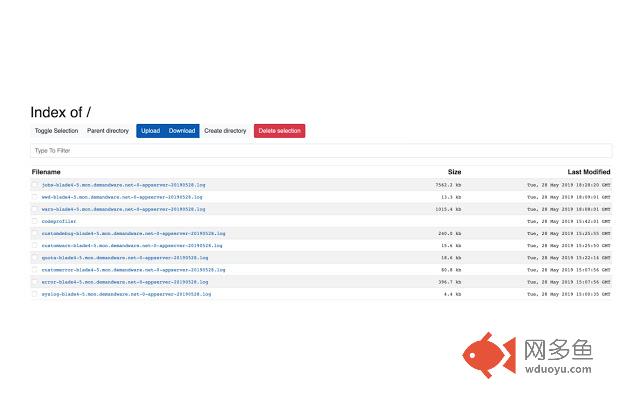Screen dimensions: 640x400
Task: Select the 13.3 kb size value
Action: 451,197
